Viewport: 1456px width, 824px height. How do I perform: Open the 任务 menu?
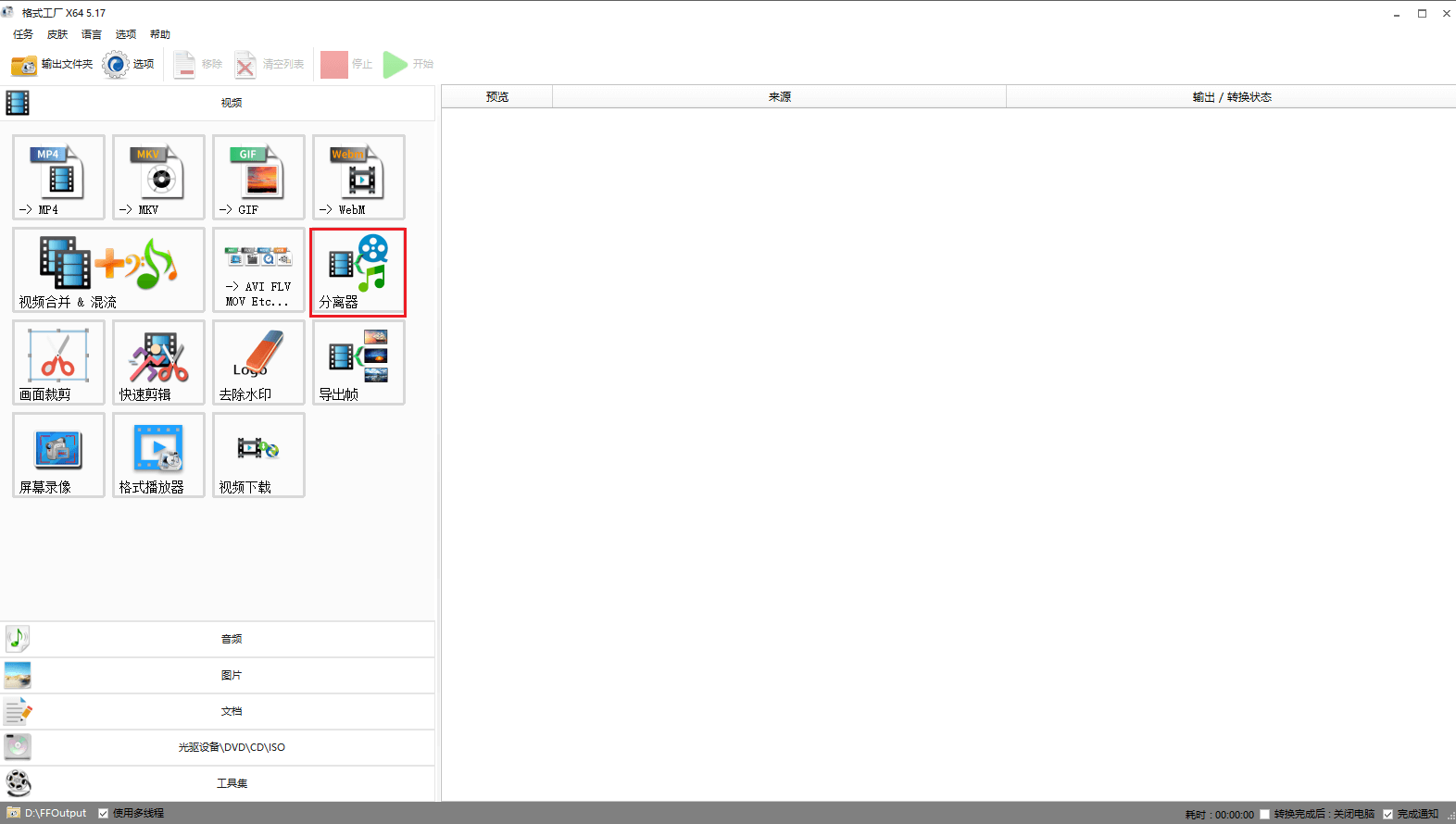(x=23, y=34)
